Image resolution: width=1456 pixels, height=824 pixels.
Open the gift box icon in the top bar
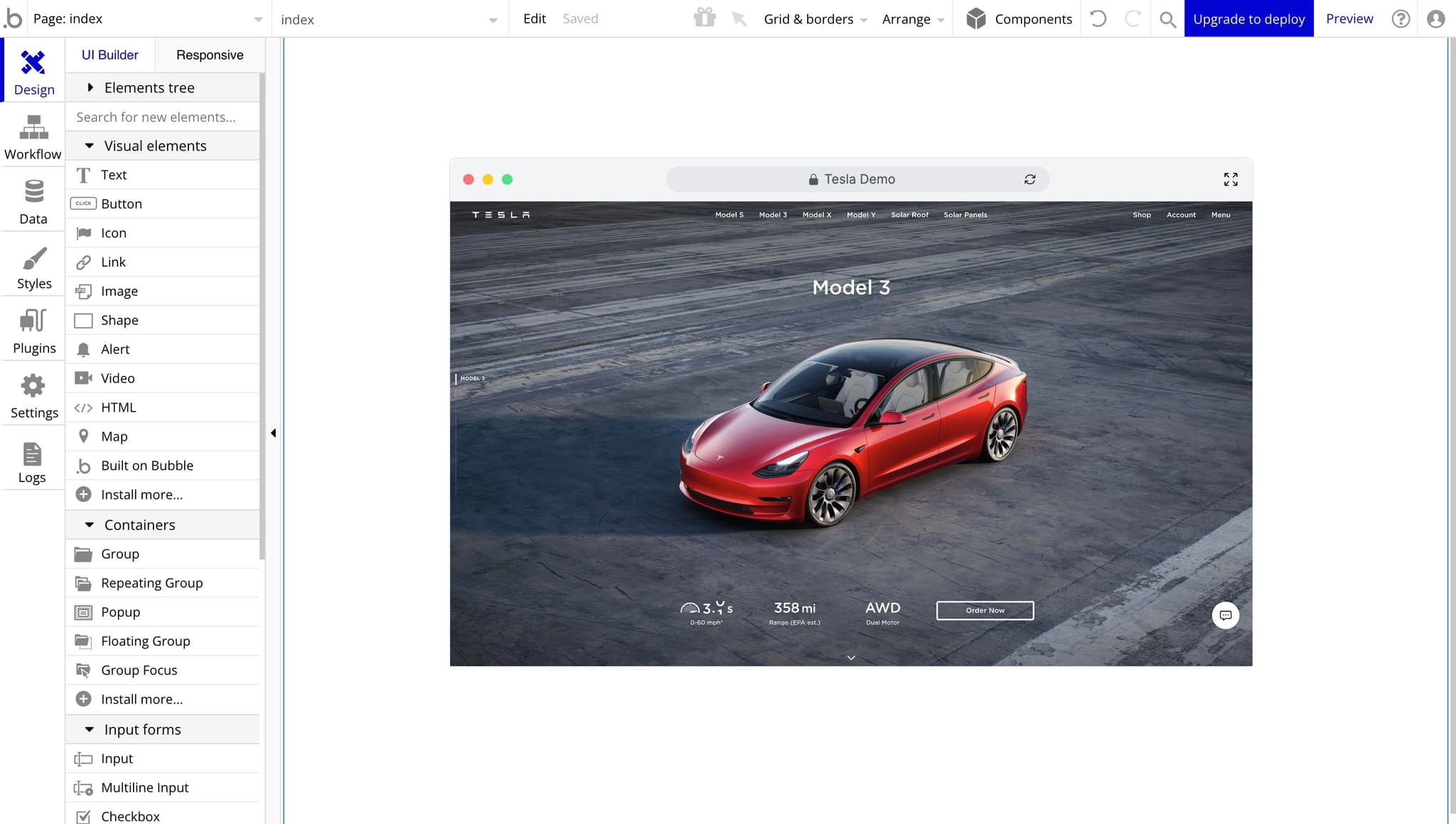pos(705,18)
